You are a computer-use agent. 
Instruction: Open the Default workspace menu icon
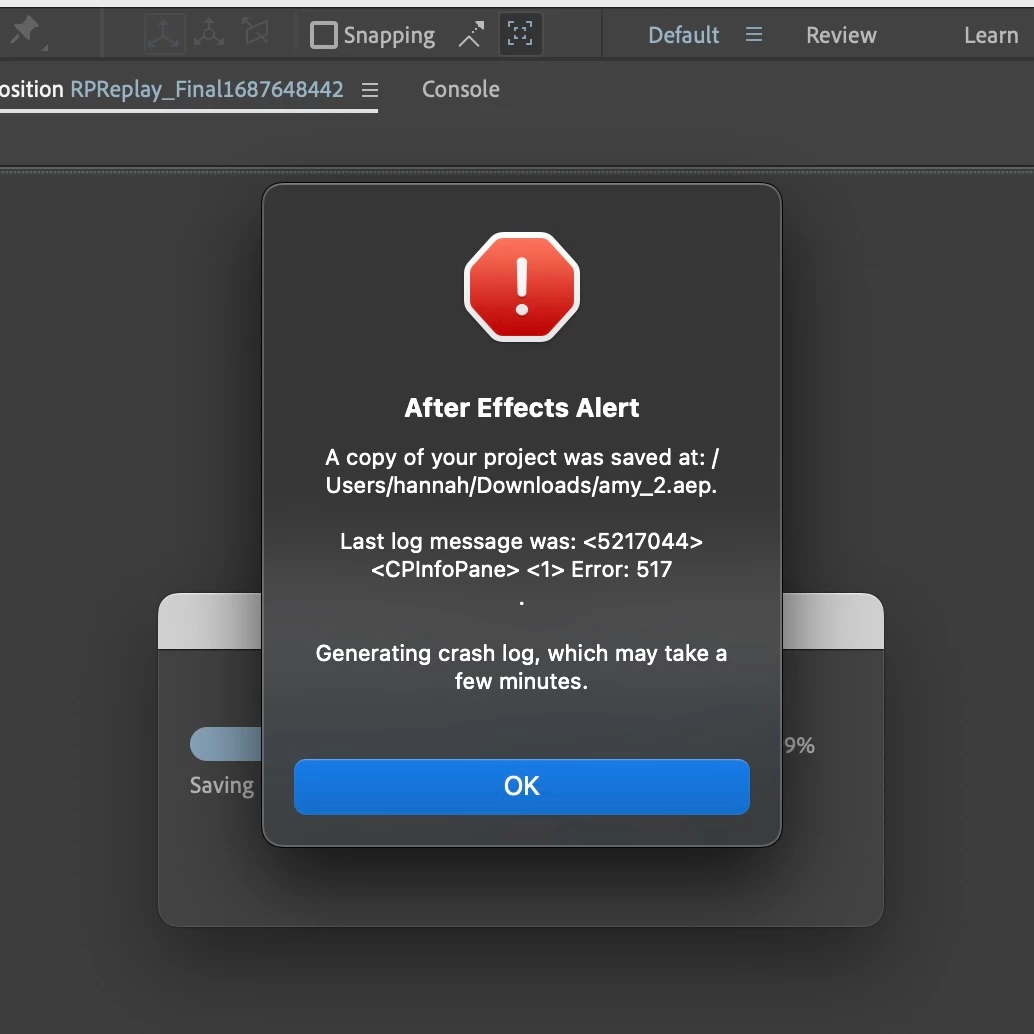[x=754, y=34]
